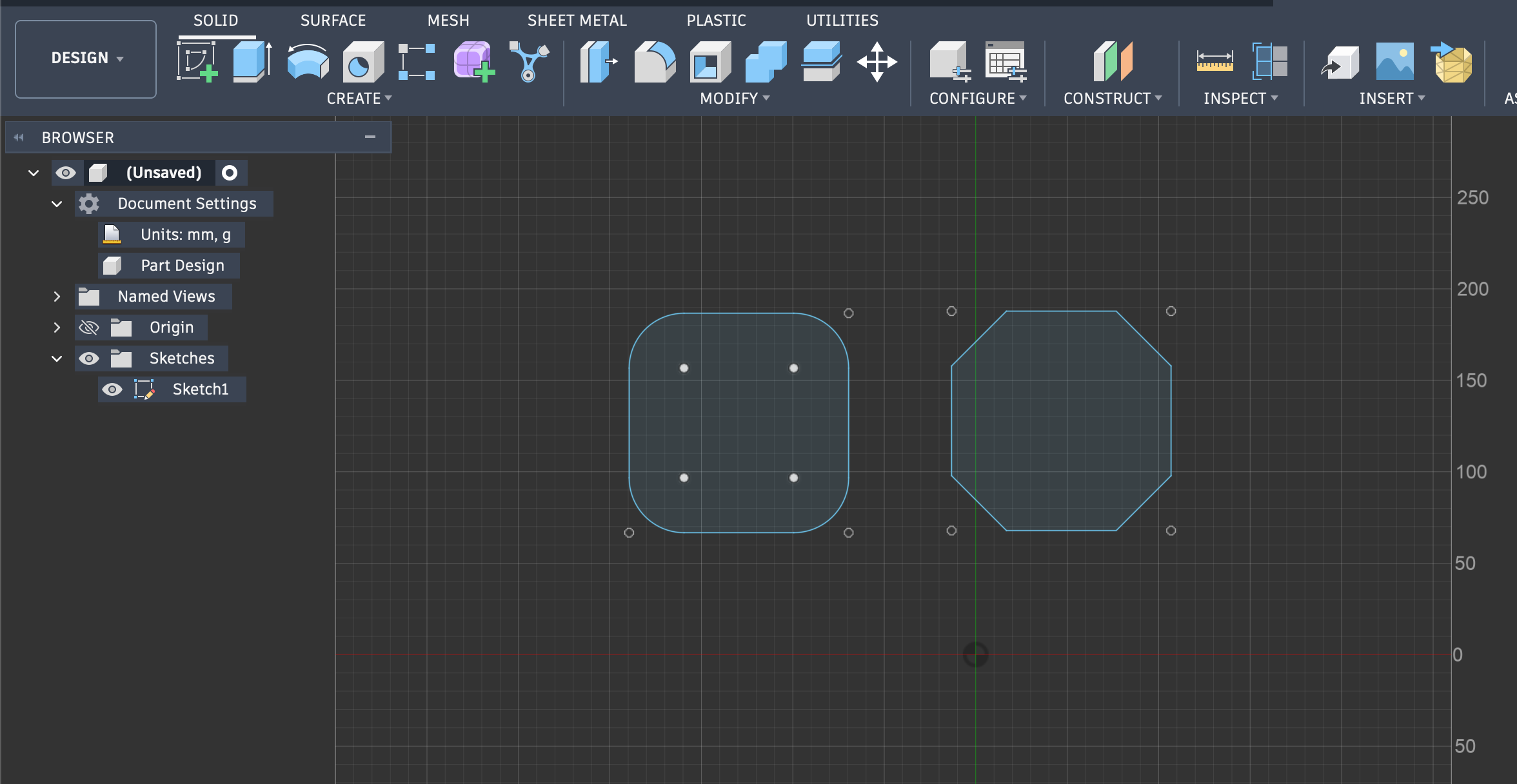Collapse the Document Settings node

coord(57,204)
